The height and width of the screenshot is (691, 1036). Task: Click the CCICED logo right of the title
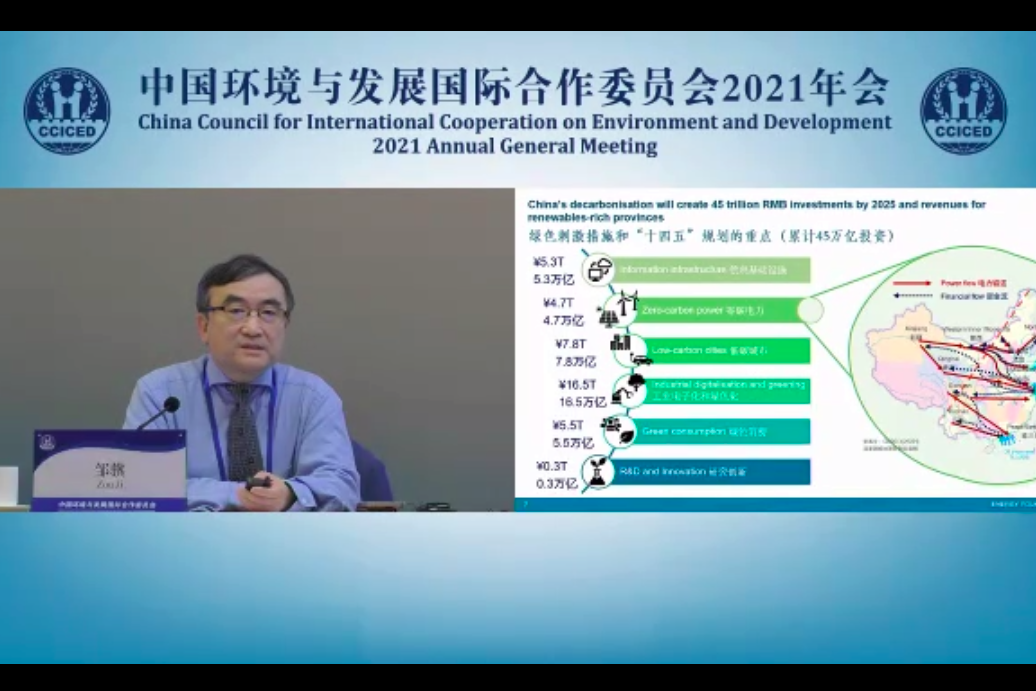click(963, 111)
